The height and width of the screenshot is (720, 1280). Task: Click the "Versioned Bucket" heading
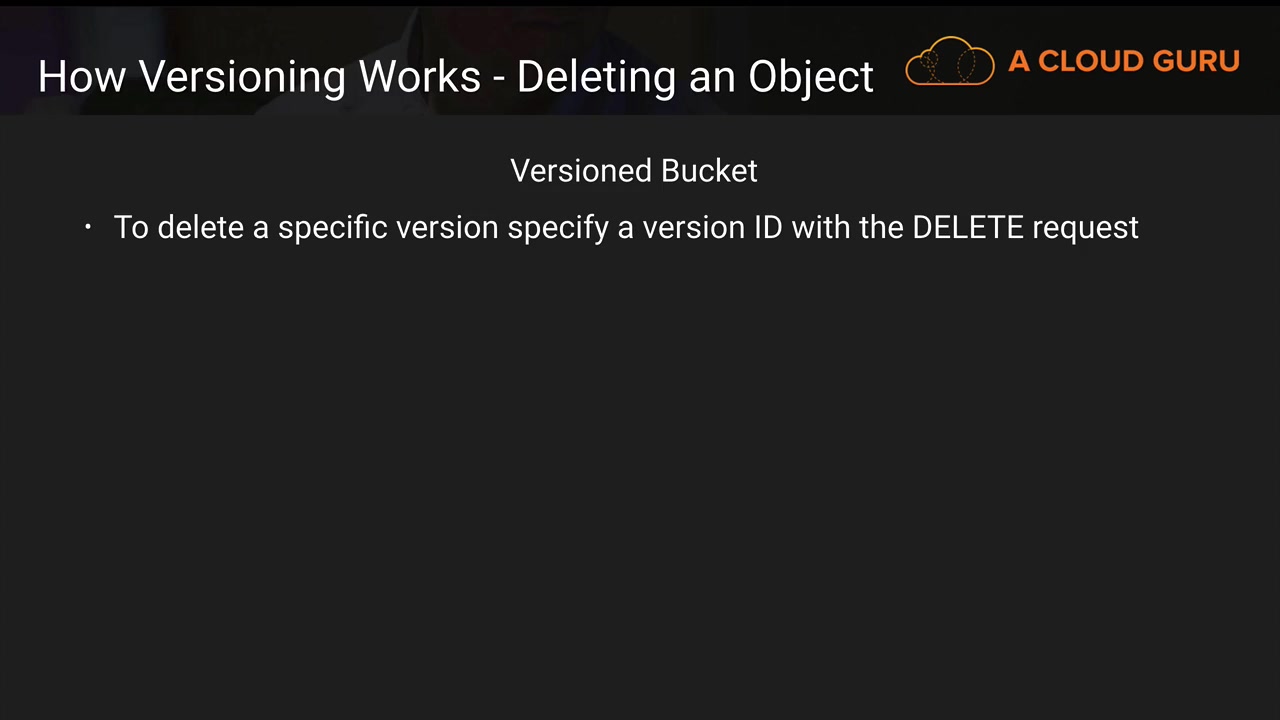[634, 171]
